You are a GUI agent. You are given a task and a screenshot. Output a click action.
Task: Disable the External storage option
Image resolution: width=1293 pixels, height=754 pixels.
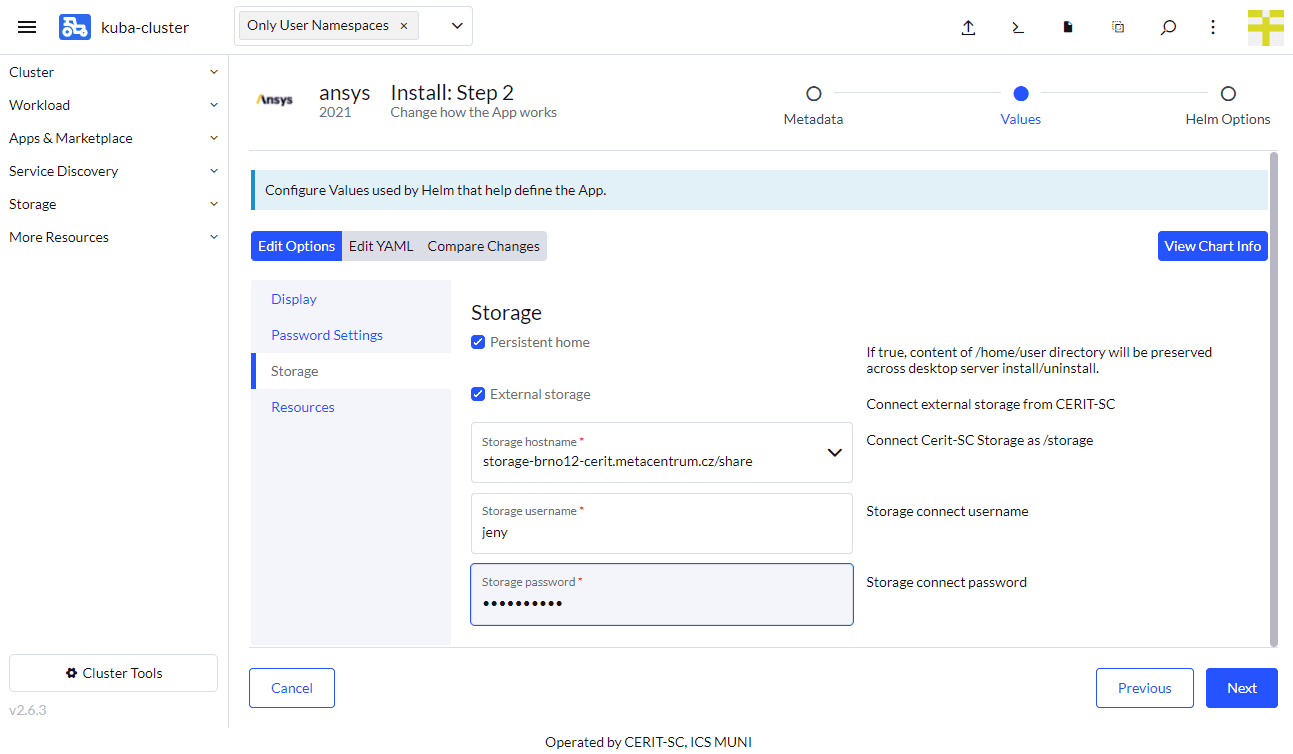478,394
